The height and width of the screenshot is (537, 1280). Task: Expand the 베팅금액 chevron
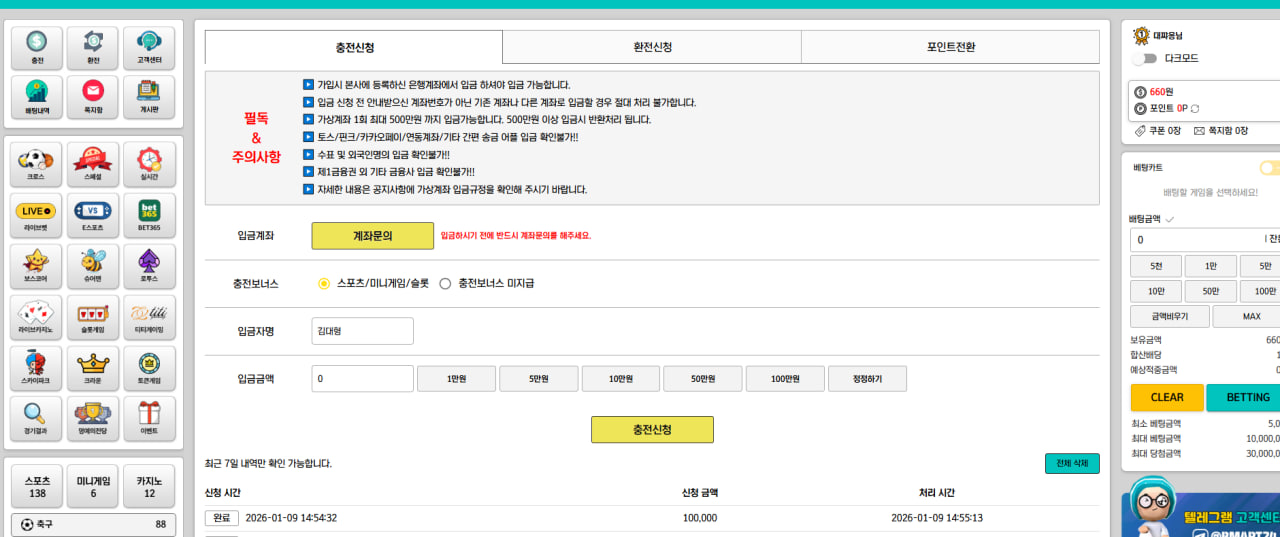(x=1170, y=219)
